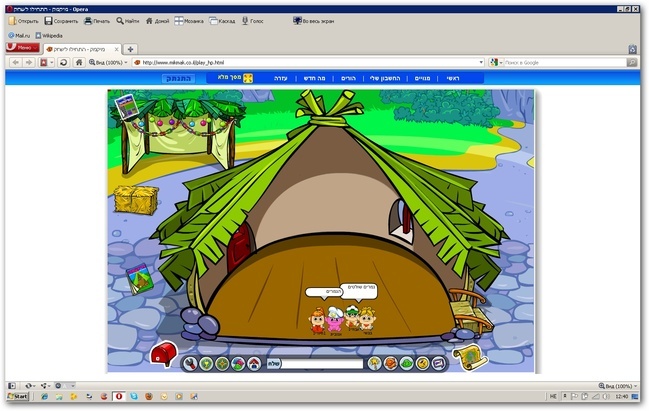Click the send button beside chat field
649x411 pixels.
tap(274, 364)
